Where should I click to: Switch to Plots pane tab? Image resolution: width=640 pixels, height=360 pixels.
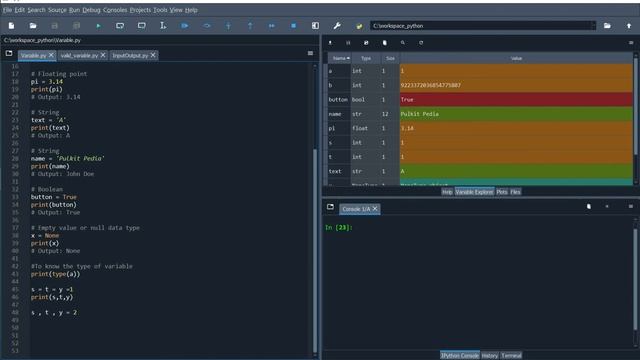[x=502, y=192]
